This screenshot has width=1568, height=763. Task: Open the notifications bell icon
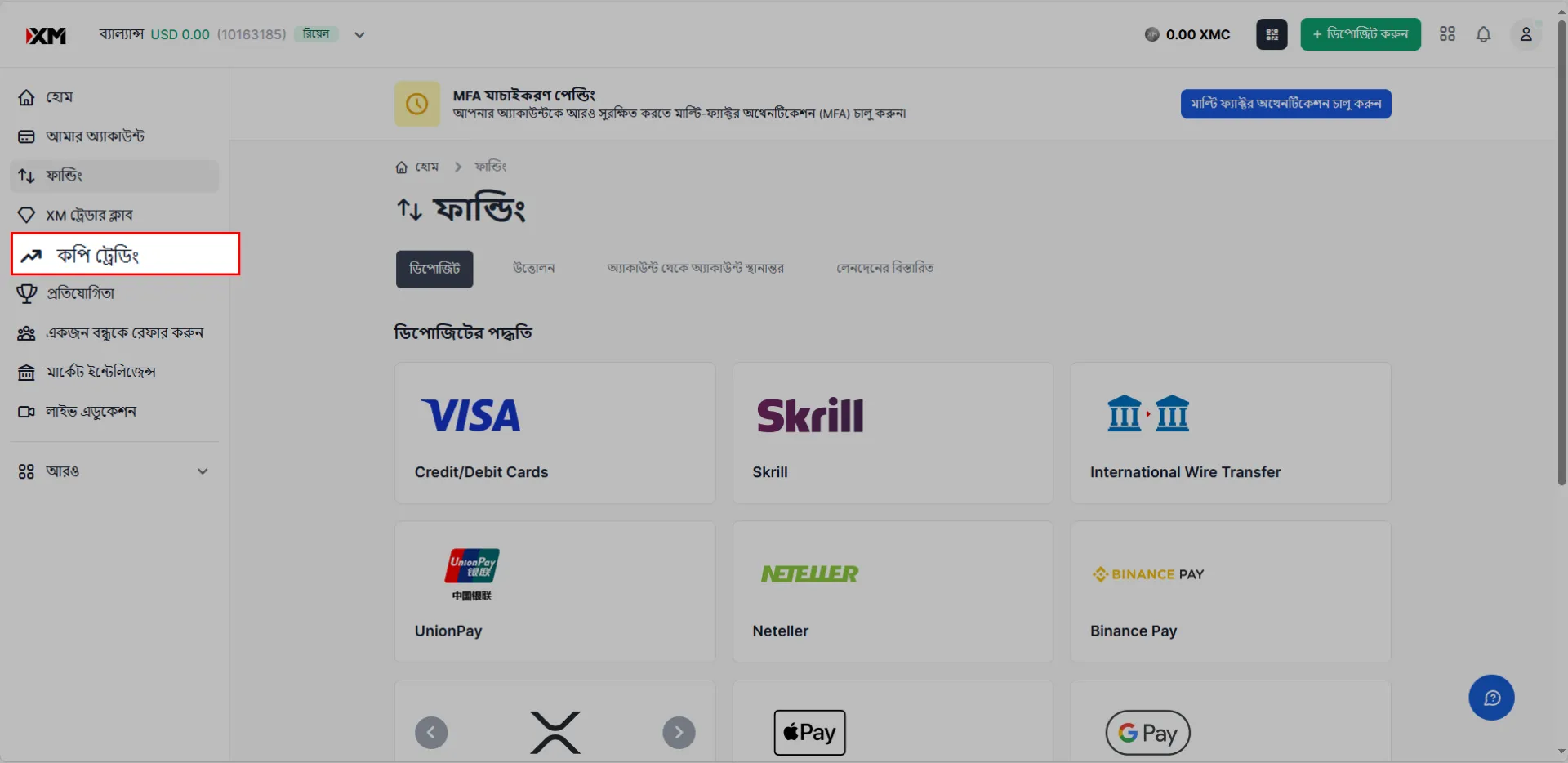click(1483, 34)
